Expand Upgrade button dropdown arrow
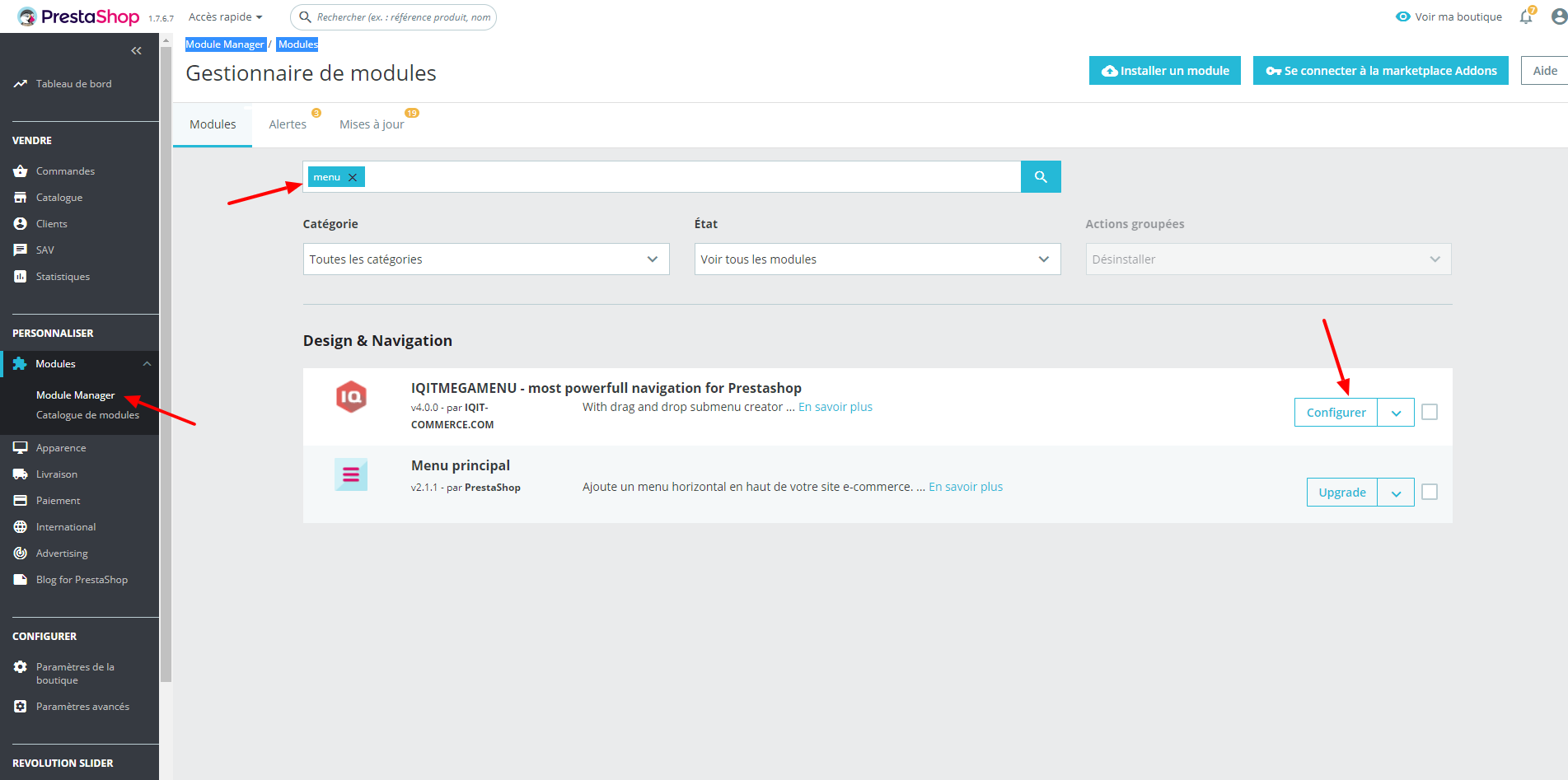 pos(1396,493)
